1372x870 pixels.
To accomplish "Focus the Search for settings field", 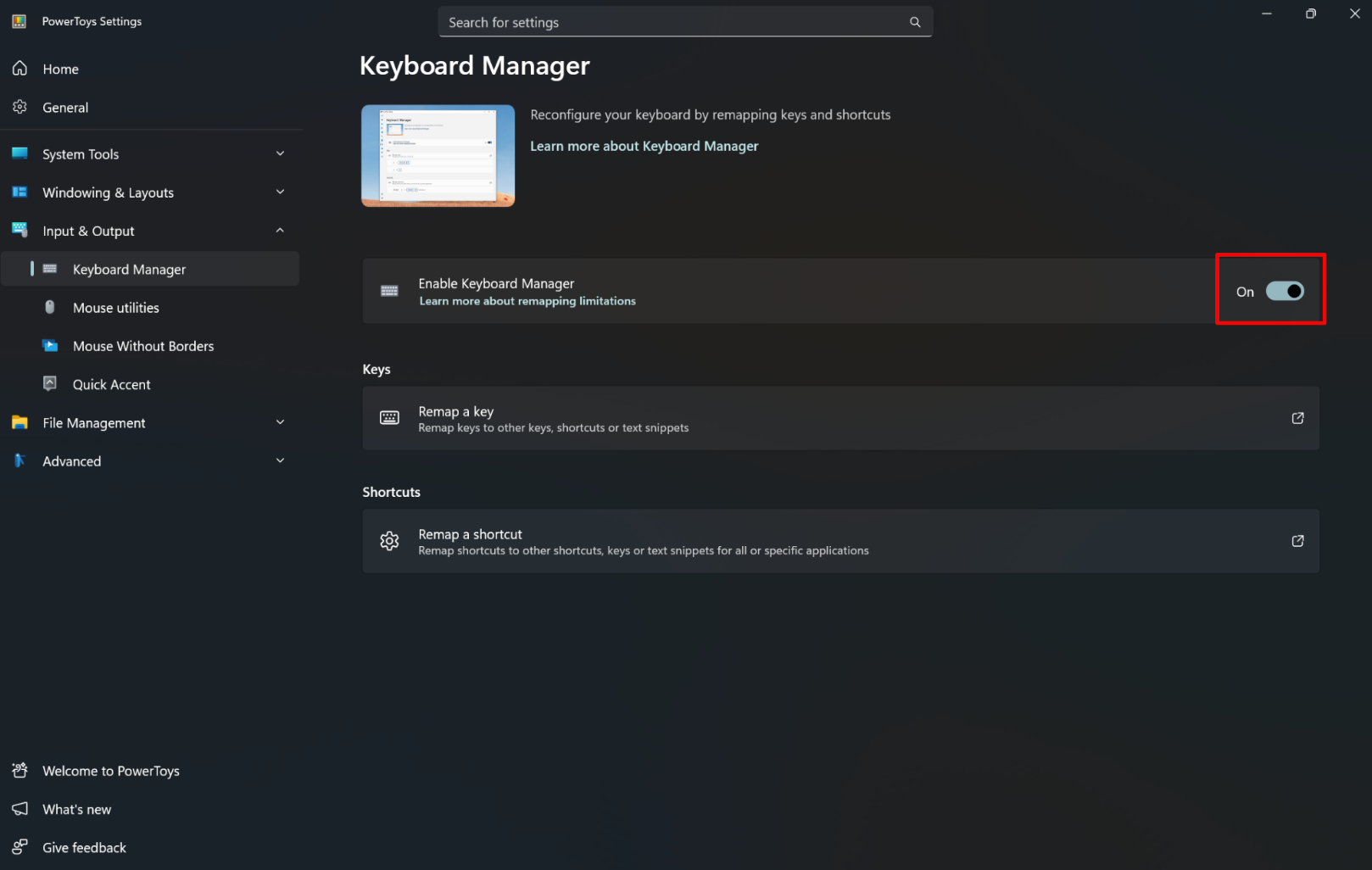I will pos(670,22).
